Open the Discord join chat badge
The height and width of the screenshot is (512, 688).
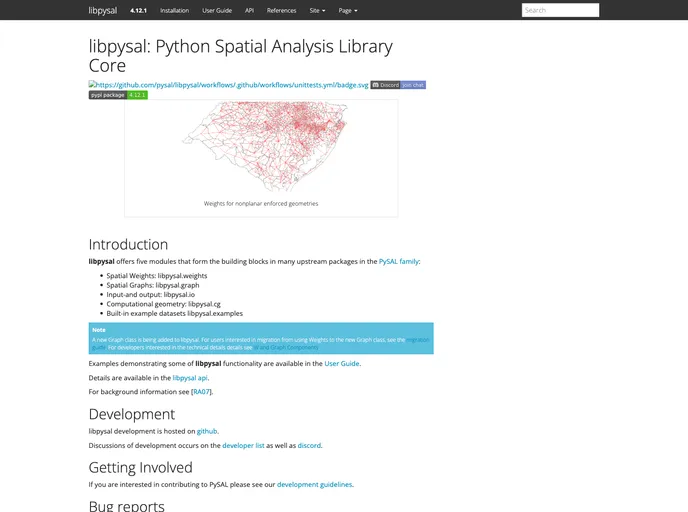pos(398,85)
